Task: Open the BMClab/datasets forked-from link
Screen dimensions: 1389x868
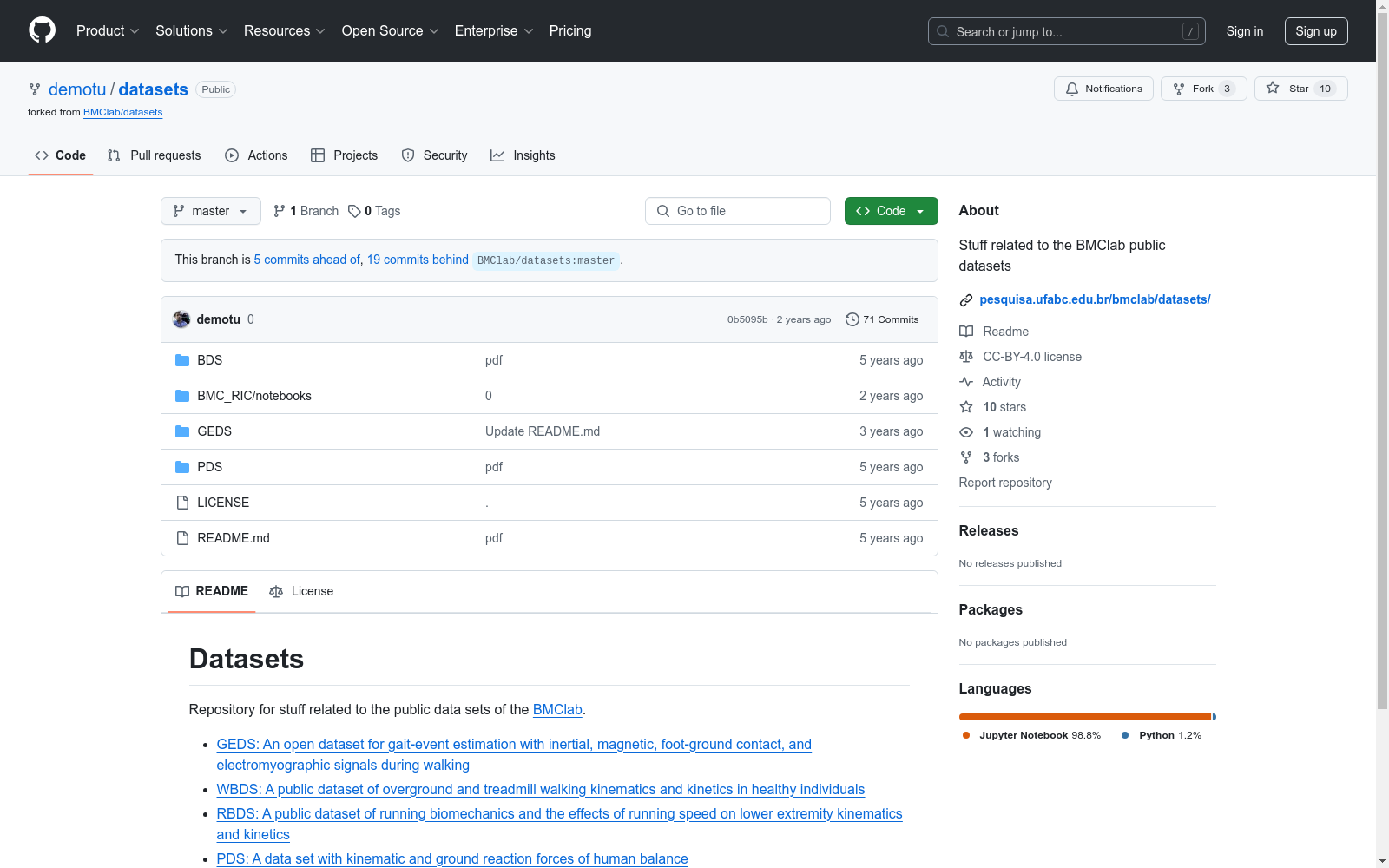Action: pos(123,112)
